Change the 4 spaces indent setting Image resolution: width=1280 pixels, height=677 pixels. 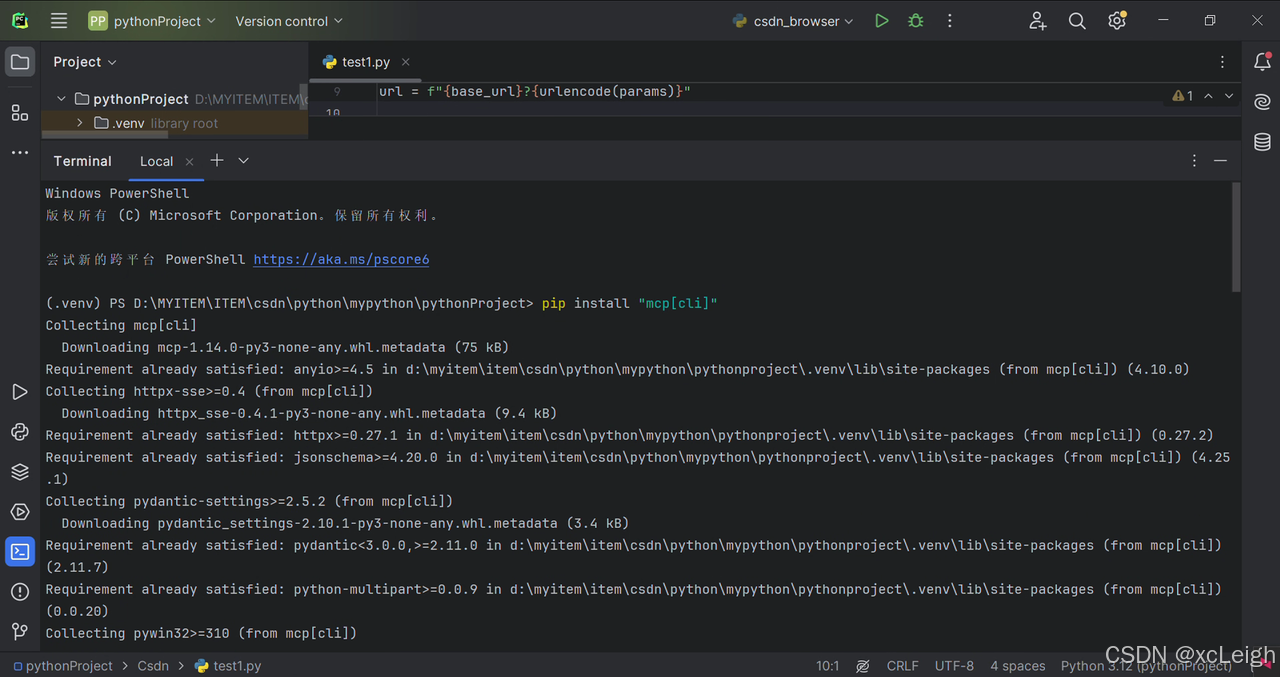pos(1017,665)
